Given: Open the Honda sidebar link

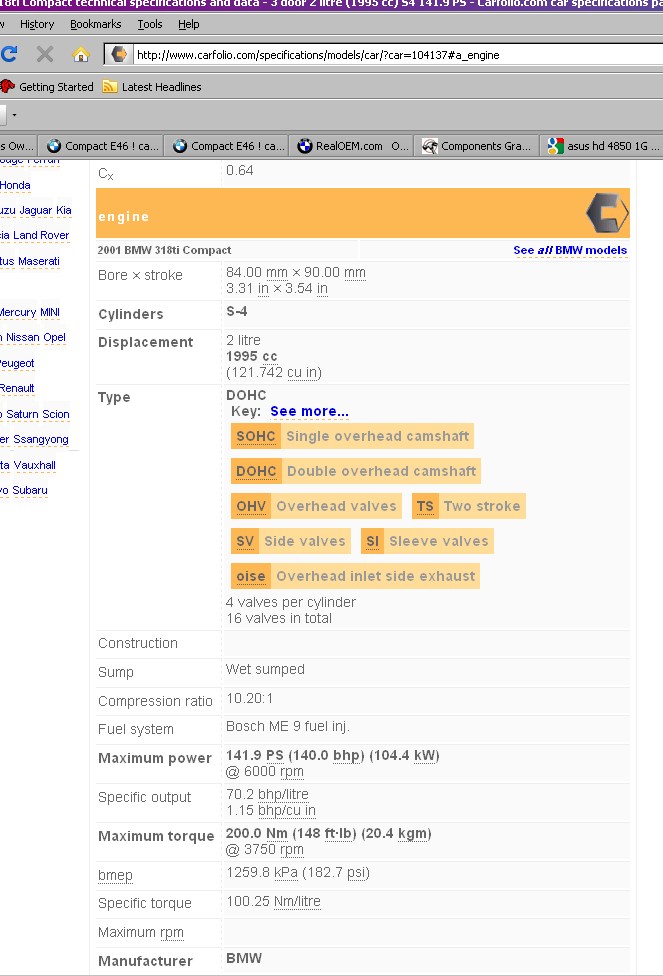Looking at the screenshot, I should 15,185.
